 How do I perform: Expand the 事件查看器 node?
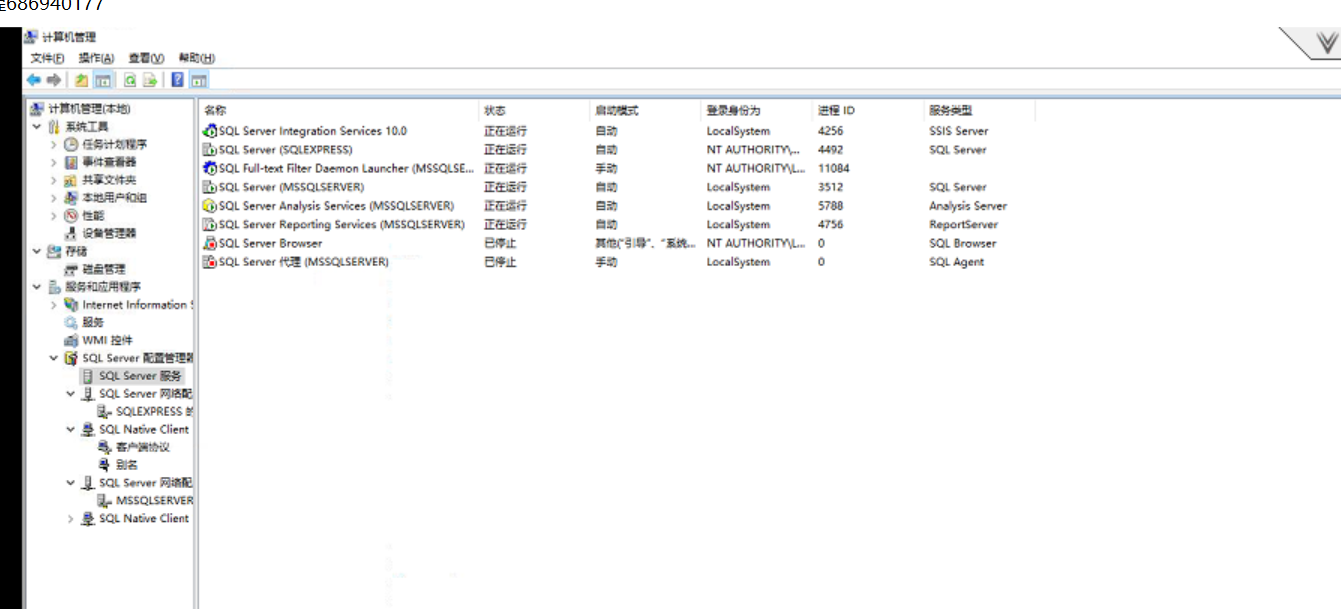click(54, 162)
